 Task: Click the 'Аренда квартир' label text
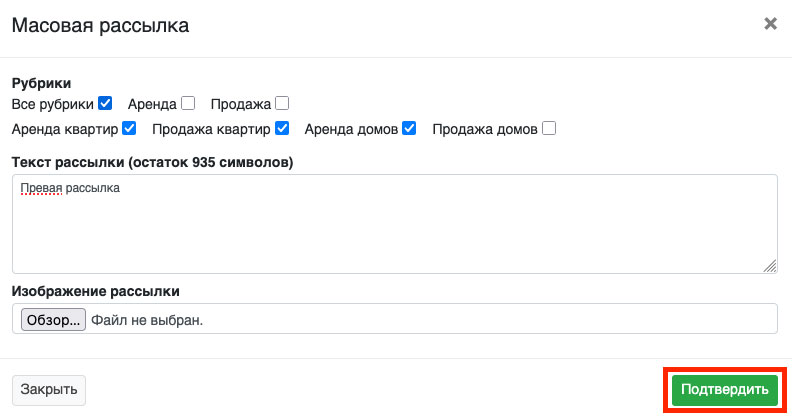pos(65,129)
